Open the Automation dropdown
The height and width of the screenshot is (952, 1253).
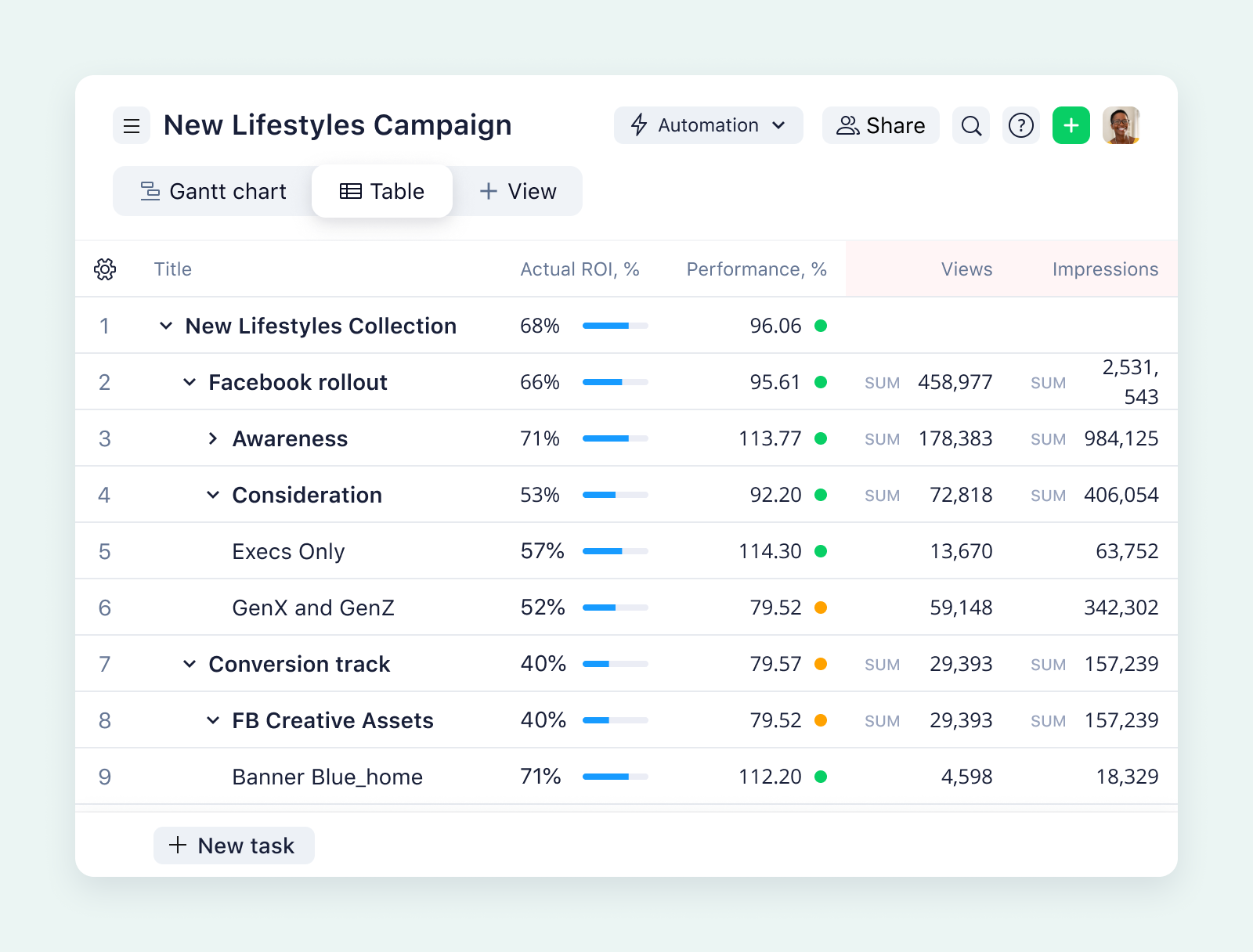tap(780, 125)
